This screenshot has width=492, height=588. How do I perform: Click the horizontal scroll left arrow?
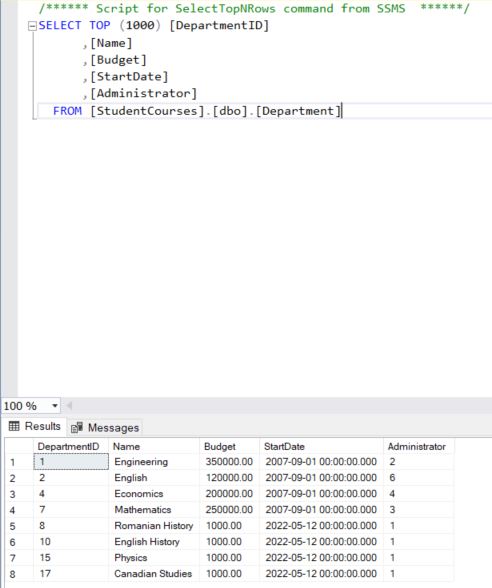(x=69, y=405)
